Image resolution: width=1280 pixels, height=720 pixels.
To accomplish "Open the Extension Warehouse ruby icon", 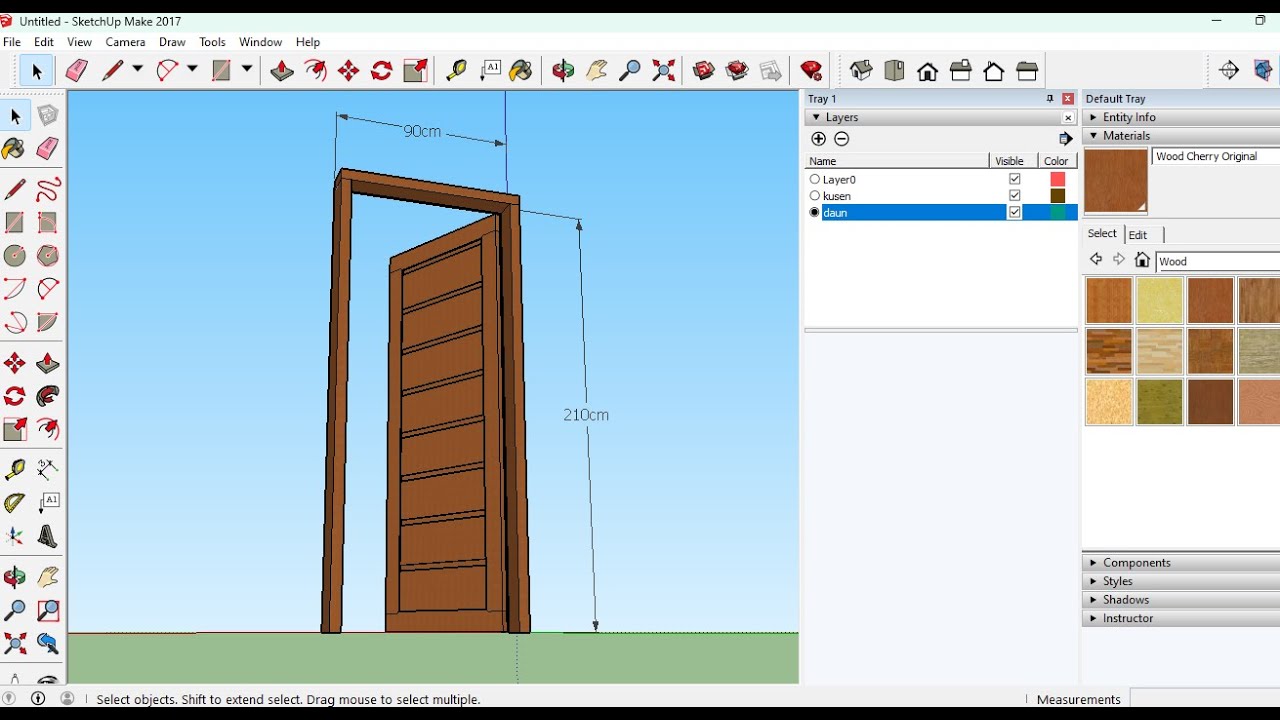I will [x=811, y=70].
